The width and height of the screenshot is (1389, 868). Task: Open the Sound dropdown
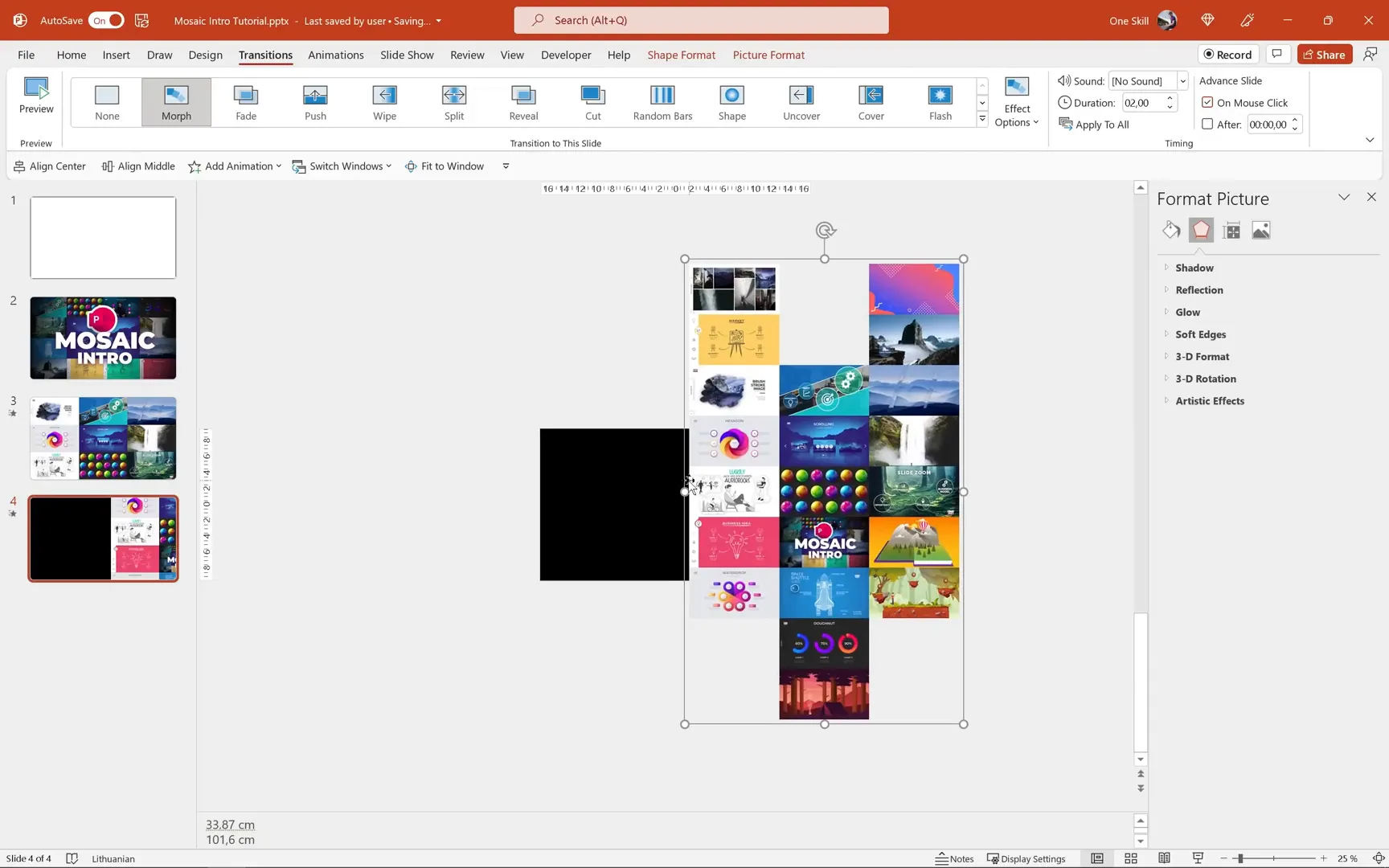[x=1182, y=81]
